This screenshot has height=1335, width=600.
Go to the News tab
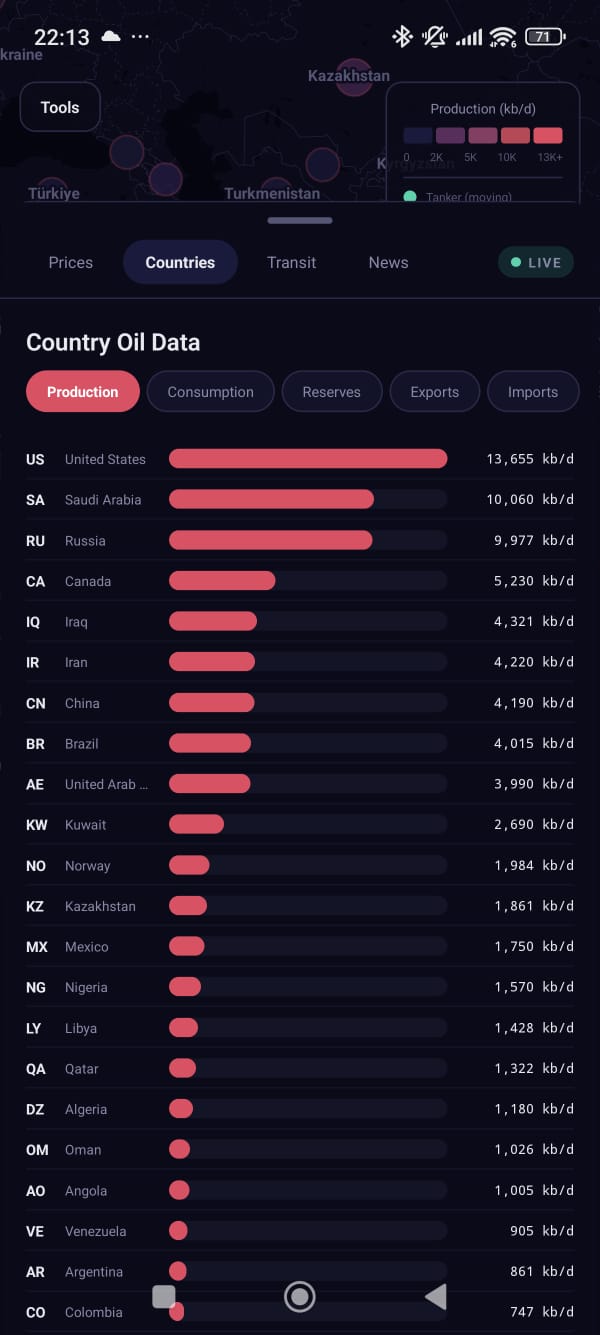click(388, 262)
